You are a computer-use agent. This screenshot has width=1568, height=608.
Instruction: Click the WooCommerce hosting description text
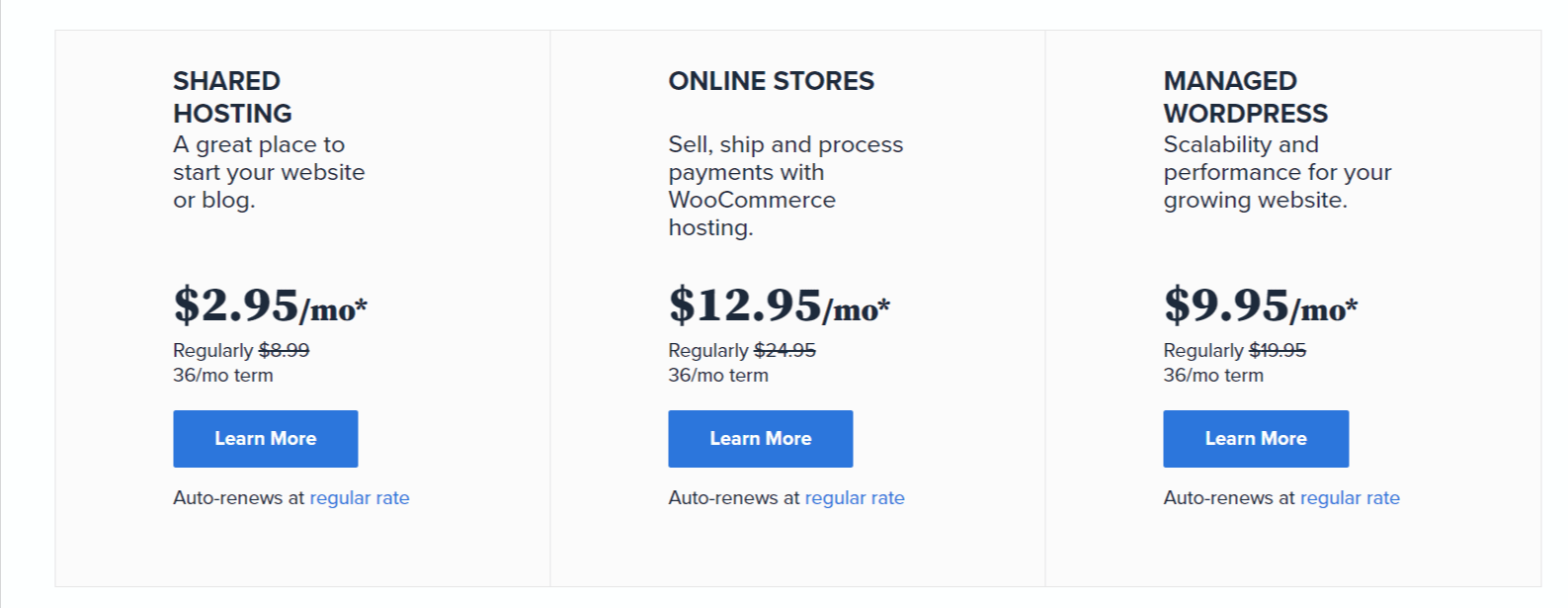click(785, 186)
